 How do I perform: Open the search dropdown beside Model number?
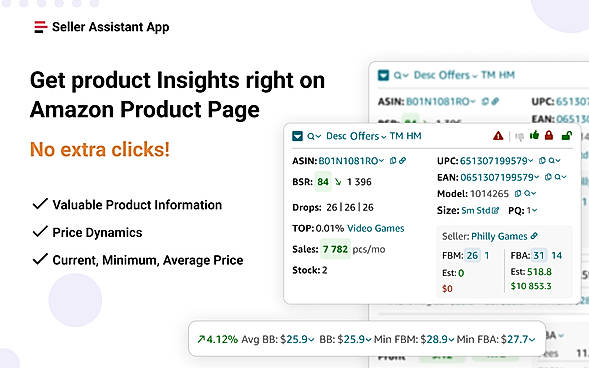pyautogui.click(x=530, y=194)
